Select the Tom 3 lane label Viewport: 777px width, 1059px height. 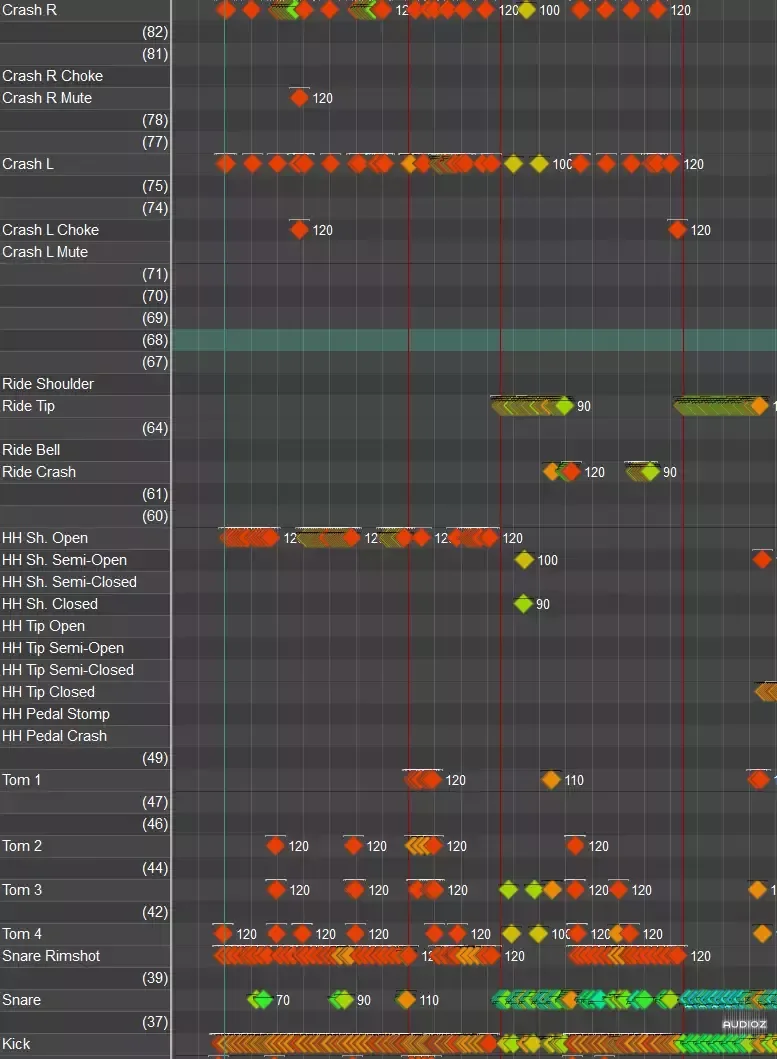22,889
